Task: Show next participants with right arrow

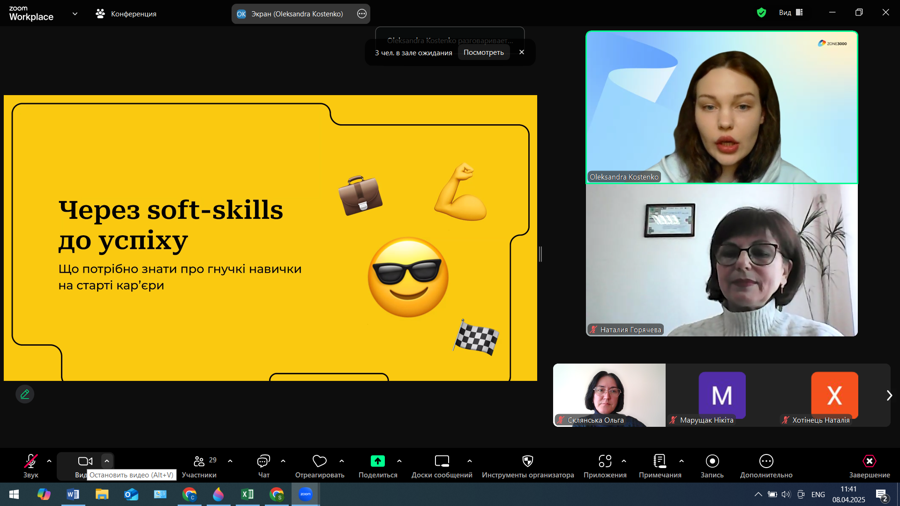Action: pos(889,395)
